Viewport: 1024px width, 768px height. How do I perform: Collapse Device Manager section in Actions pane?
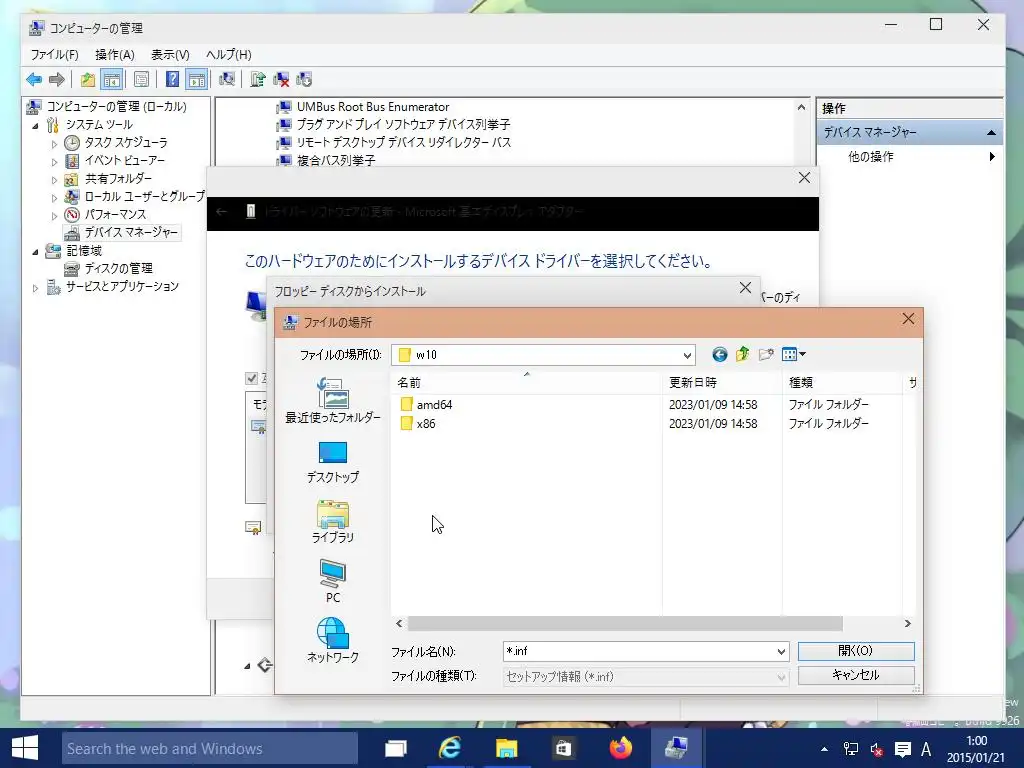(991, 133)
